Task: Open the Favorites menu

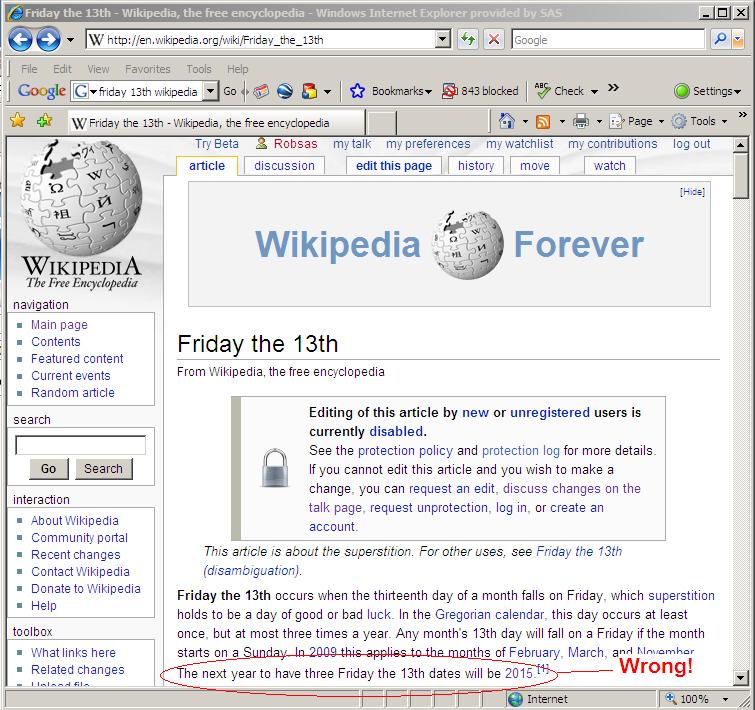Action: (147, 69)
